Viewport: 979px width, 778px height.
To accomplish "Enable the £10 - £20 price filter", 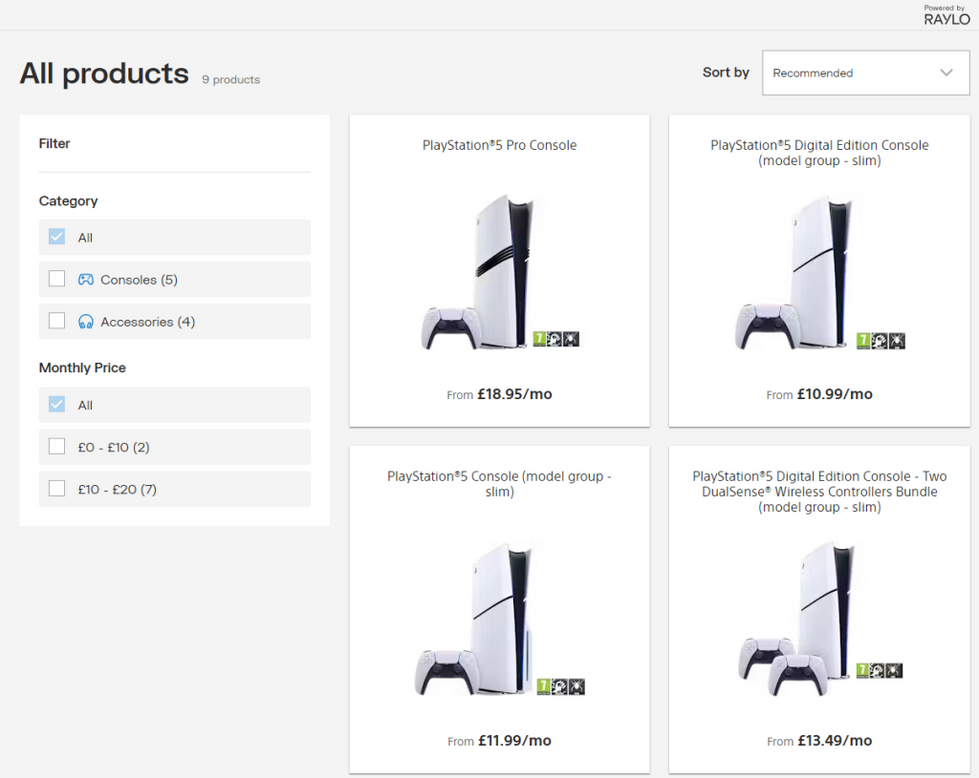I will click(57, 489).
